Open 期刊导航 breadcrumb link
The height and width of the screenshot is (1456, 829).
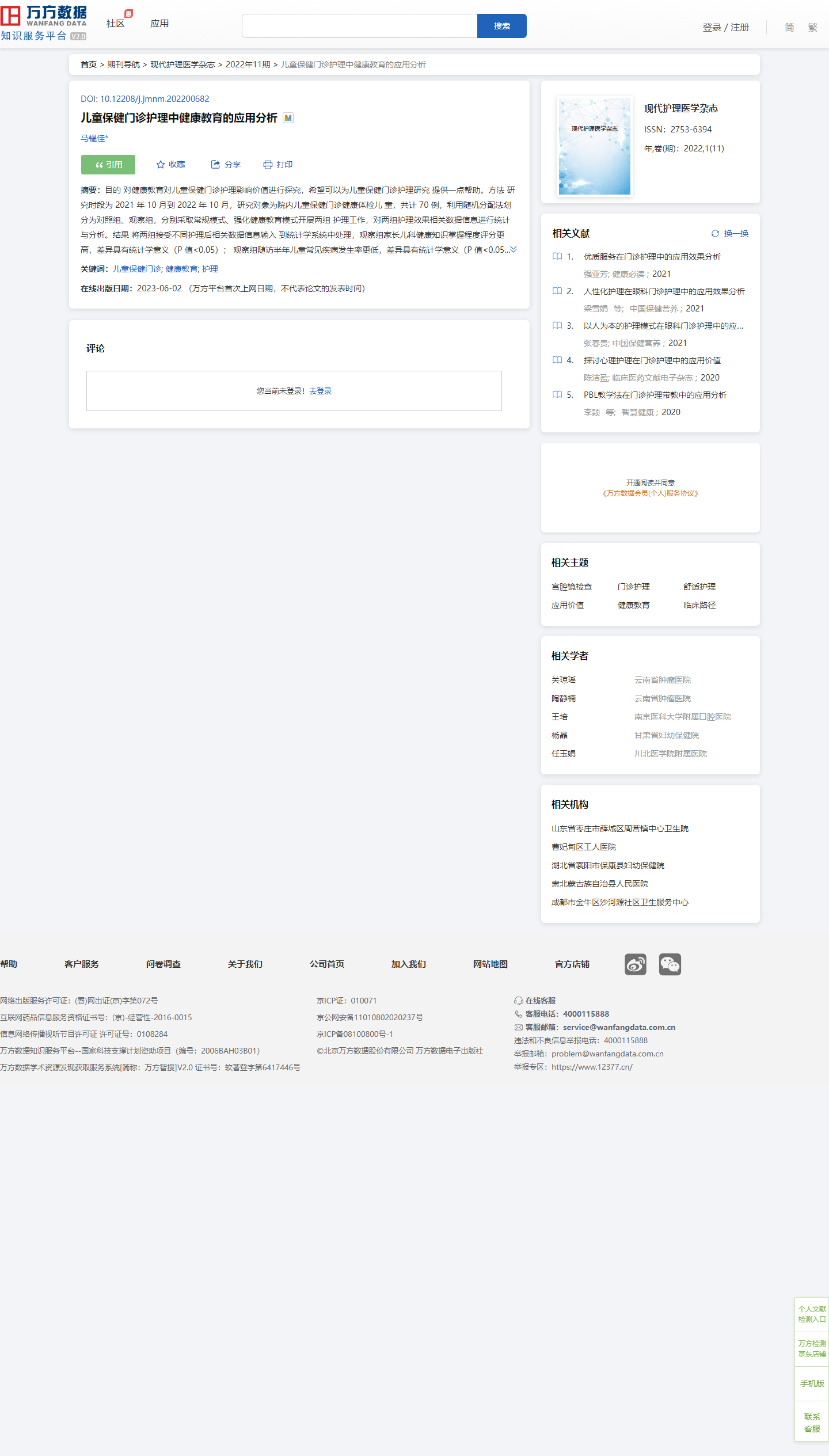[124, 64]
